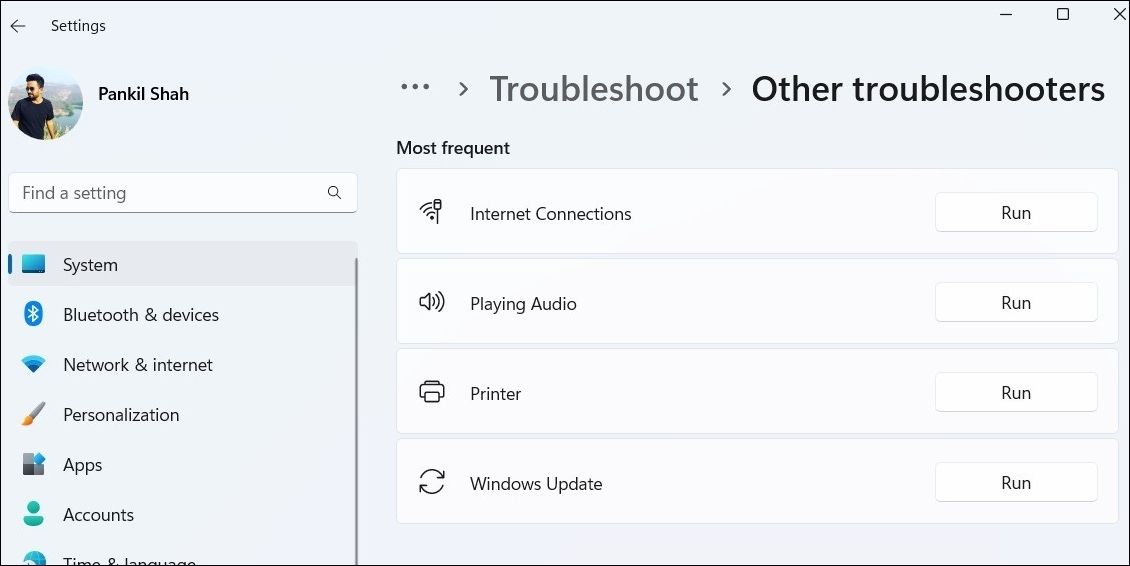Run the Internet Connections troubleshooter
This screenshot has height=566, width=1130.
click(x=1016, y=213)
